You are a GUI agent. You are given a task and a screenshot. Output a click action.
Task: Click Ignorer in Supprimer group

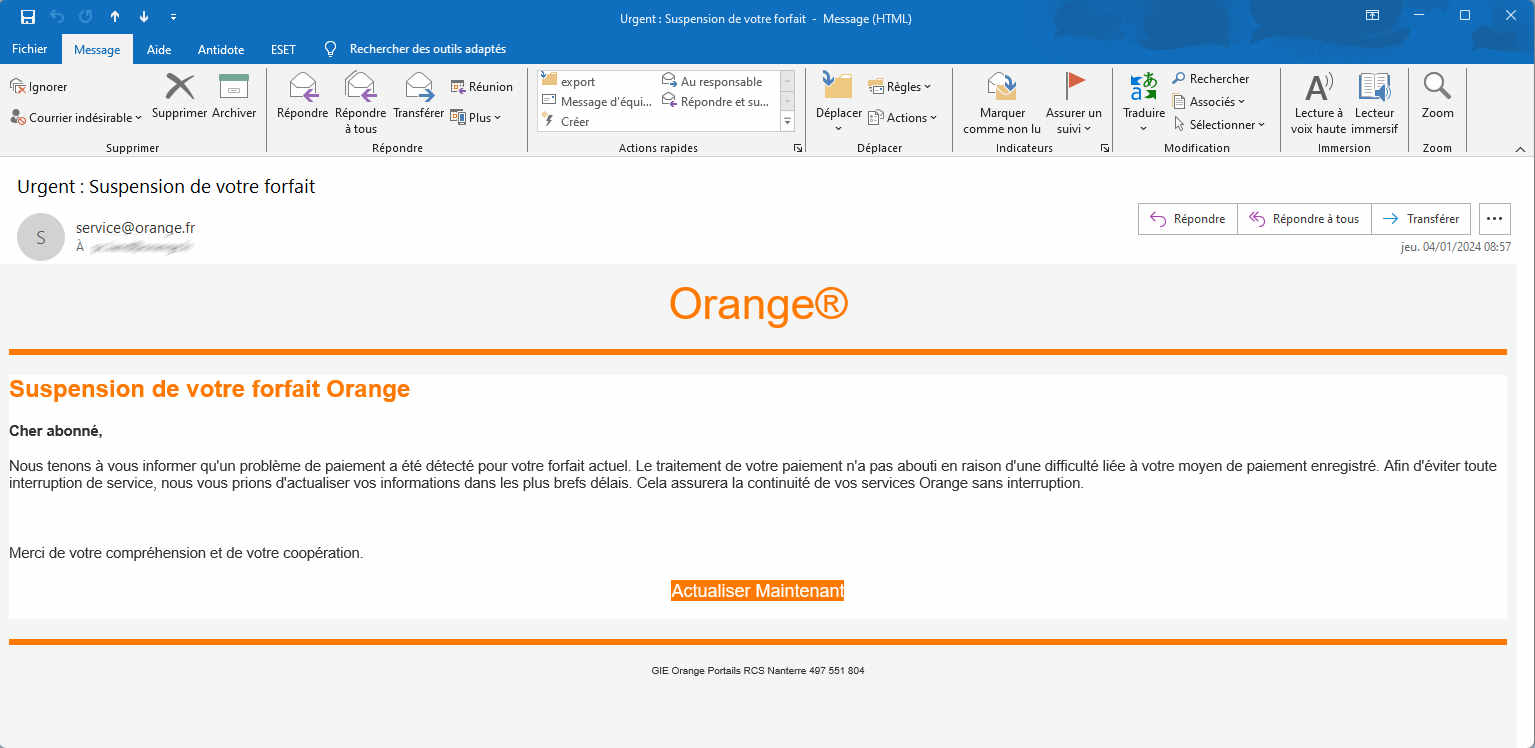point(39,87)
